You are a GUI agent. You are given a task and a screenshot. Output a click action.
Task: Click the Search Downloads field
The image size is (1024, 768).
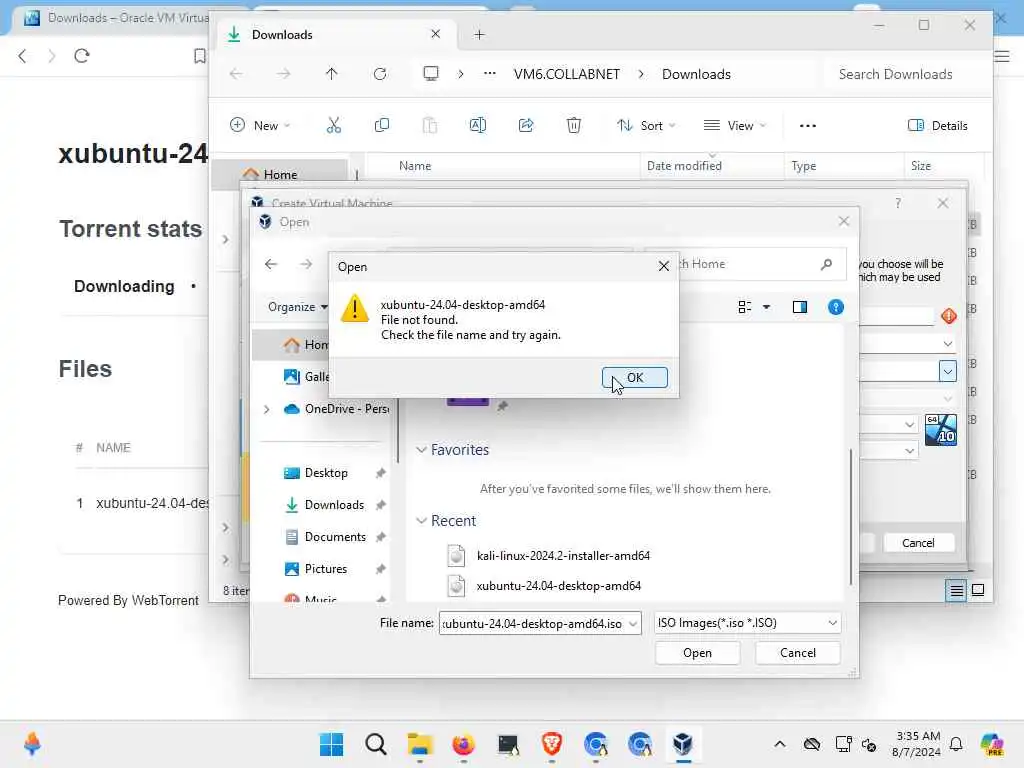[x=904, y=74]
